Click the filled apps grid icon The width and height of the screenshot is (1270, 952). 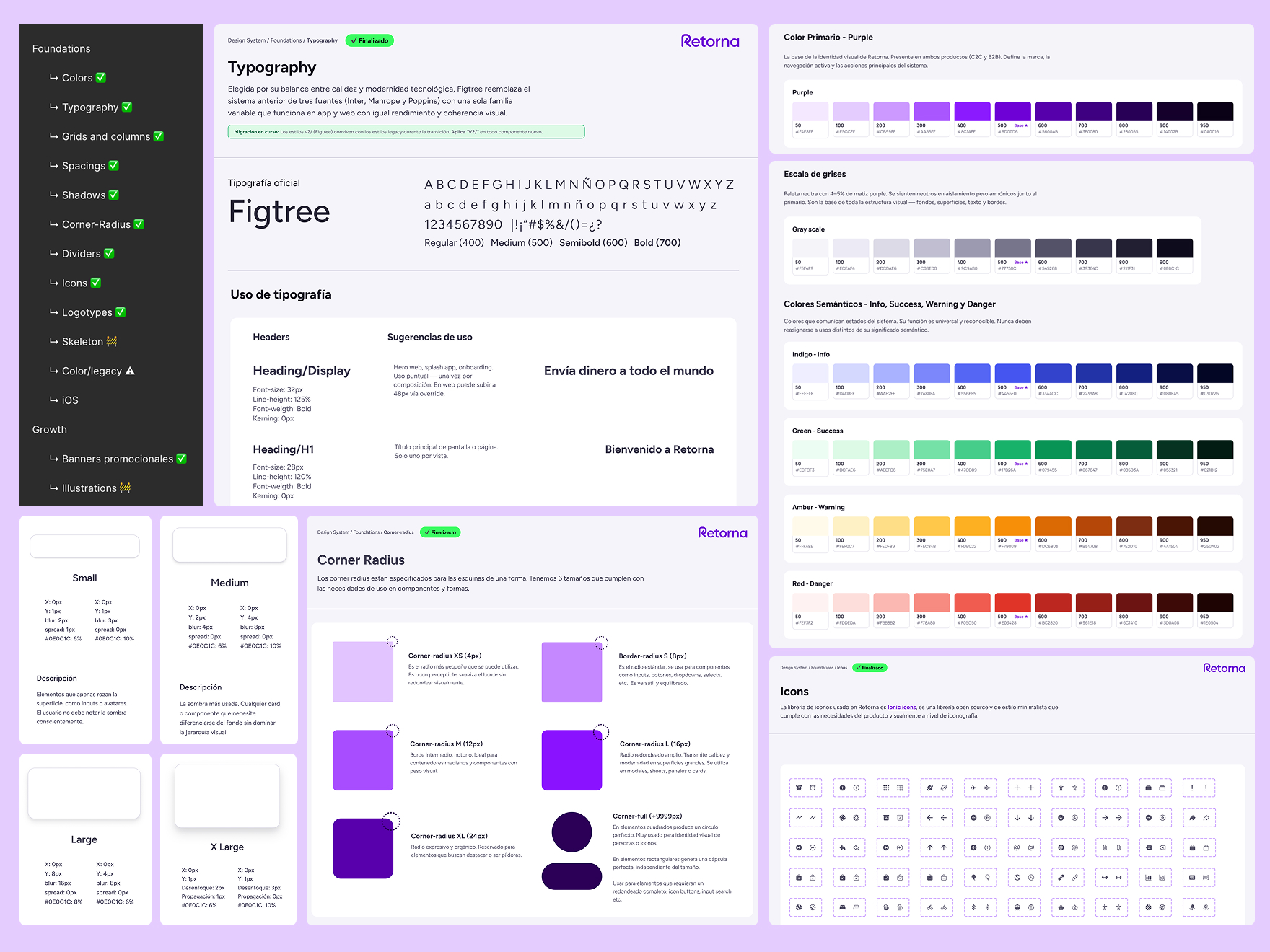click(886, 788)
